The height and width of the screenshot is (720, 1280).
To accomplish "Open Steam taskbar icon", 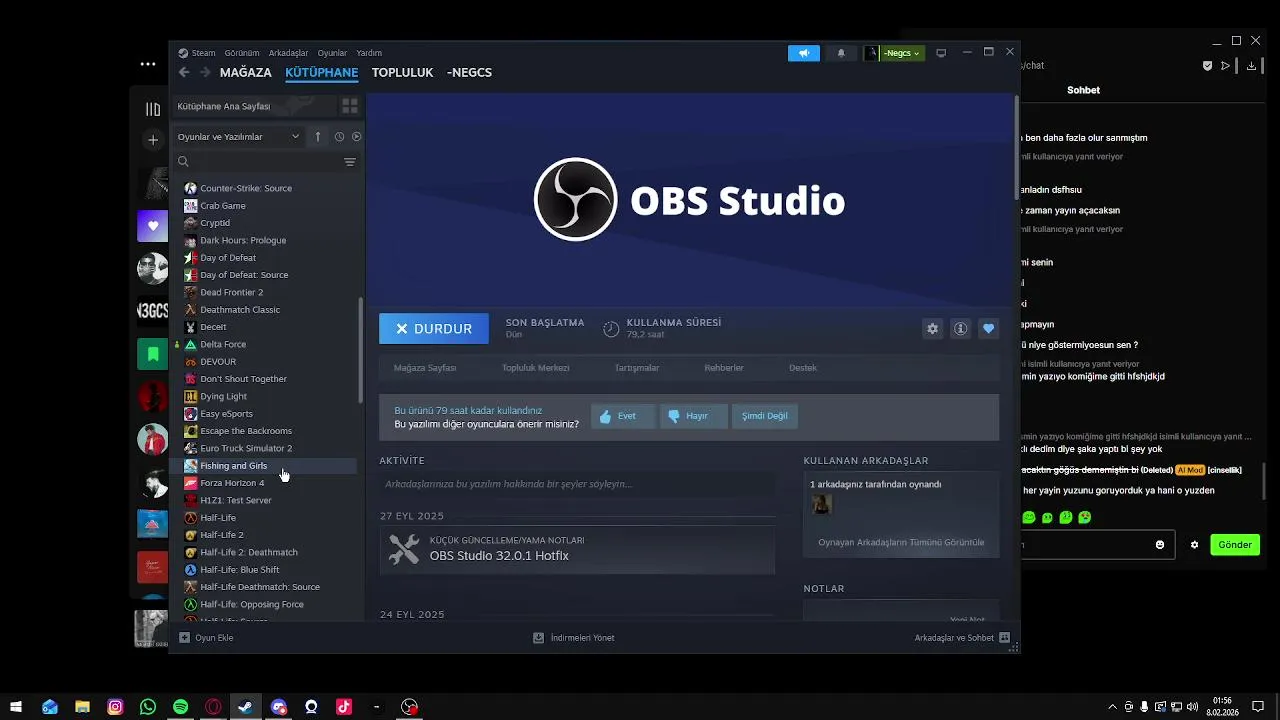I will tap(245, 707).
